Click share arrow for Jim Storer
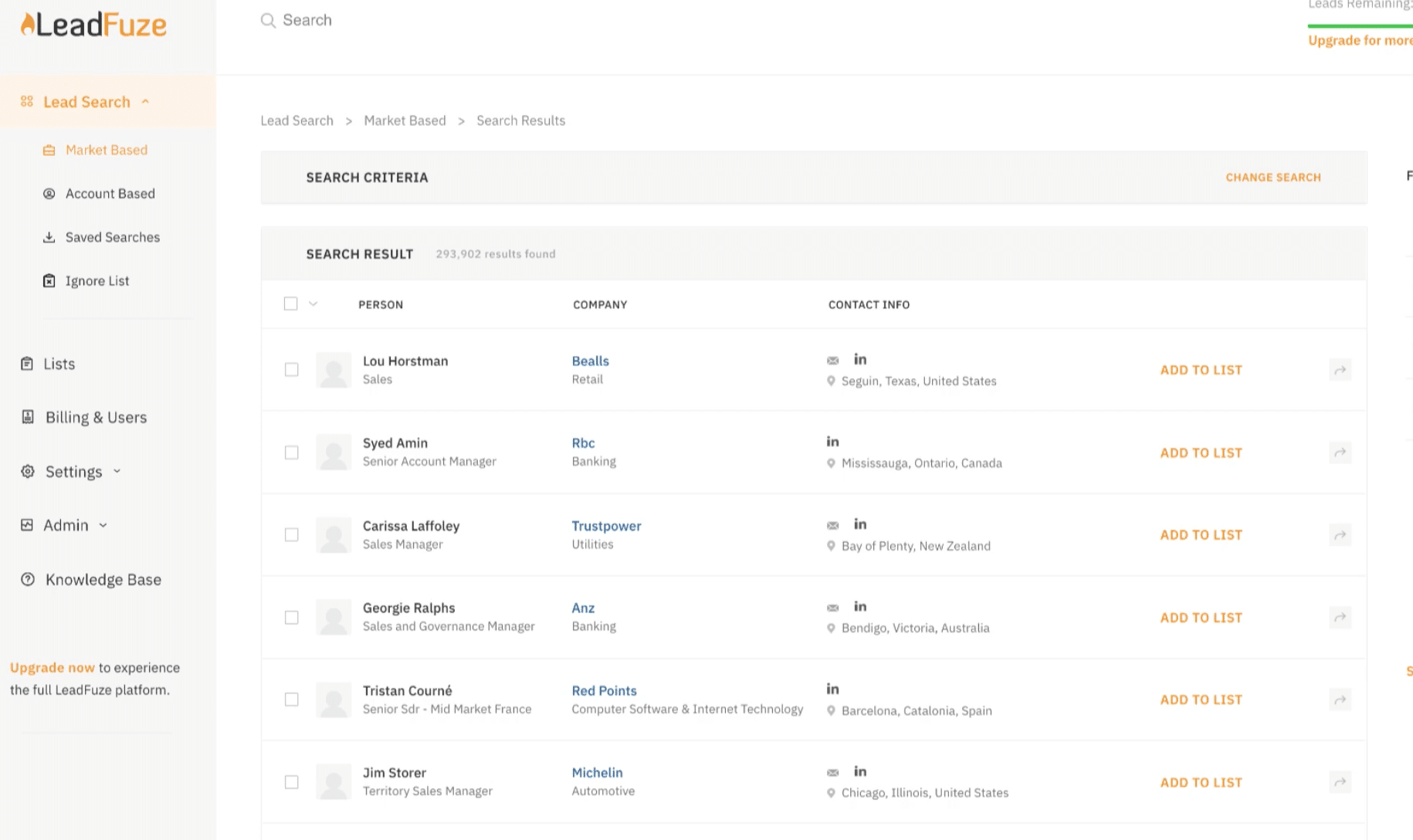Viewport: 1413px width, 840px height. coord(1340,782)
